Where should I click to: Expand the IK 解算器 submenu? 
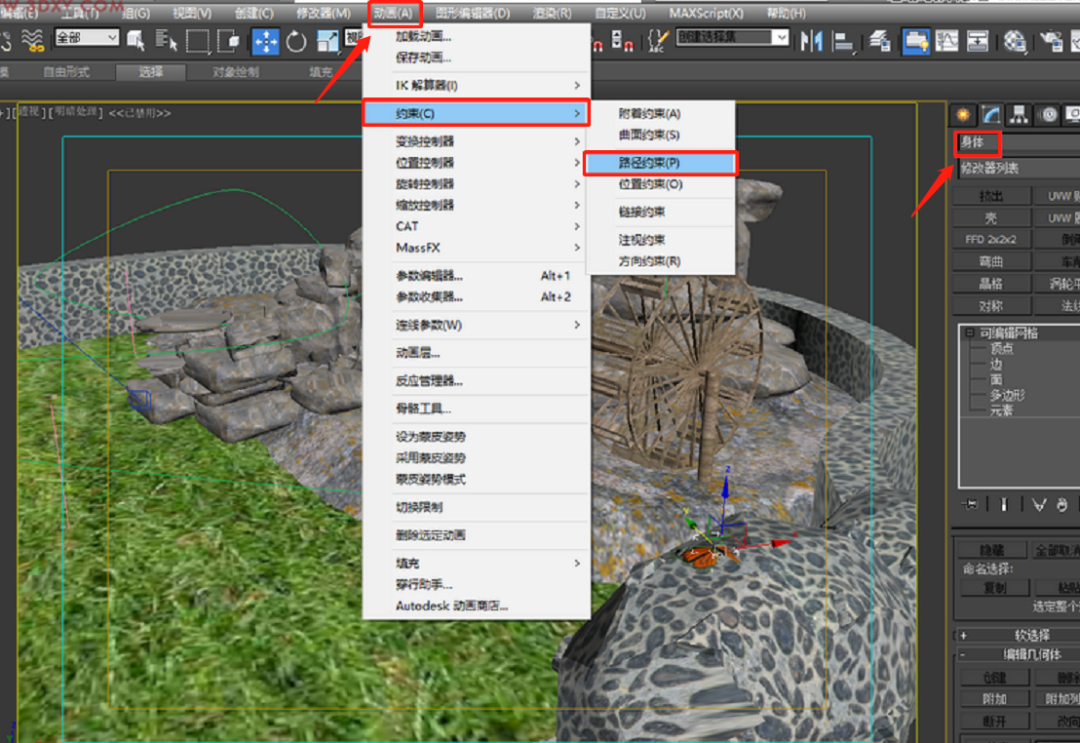477,85
